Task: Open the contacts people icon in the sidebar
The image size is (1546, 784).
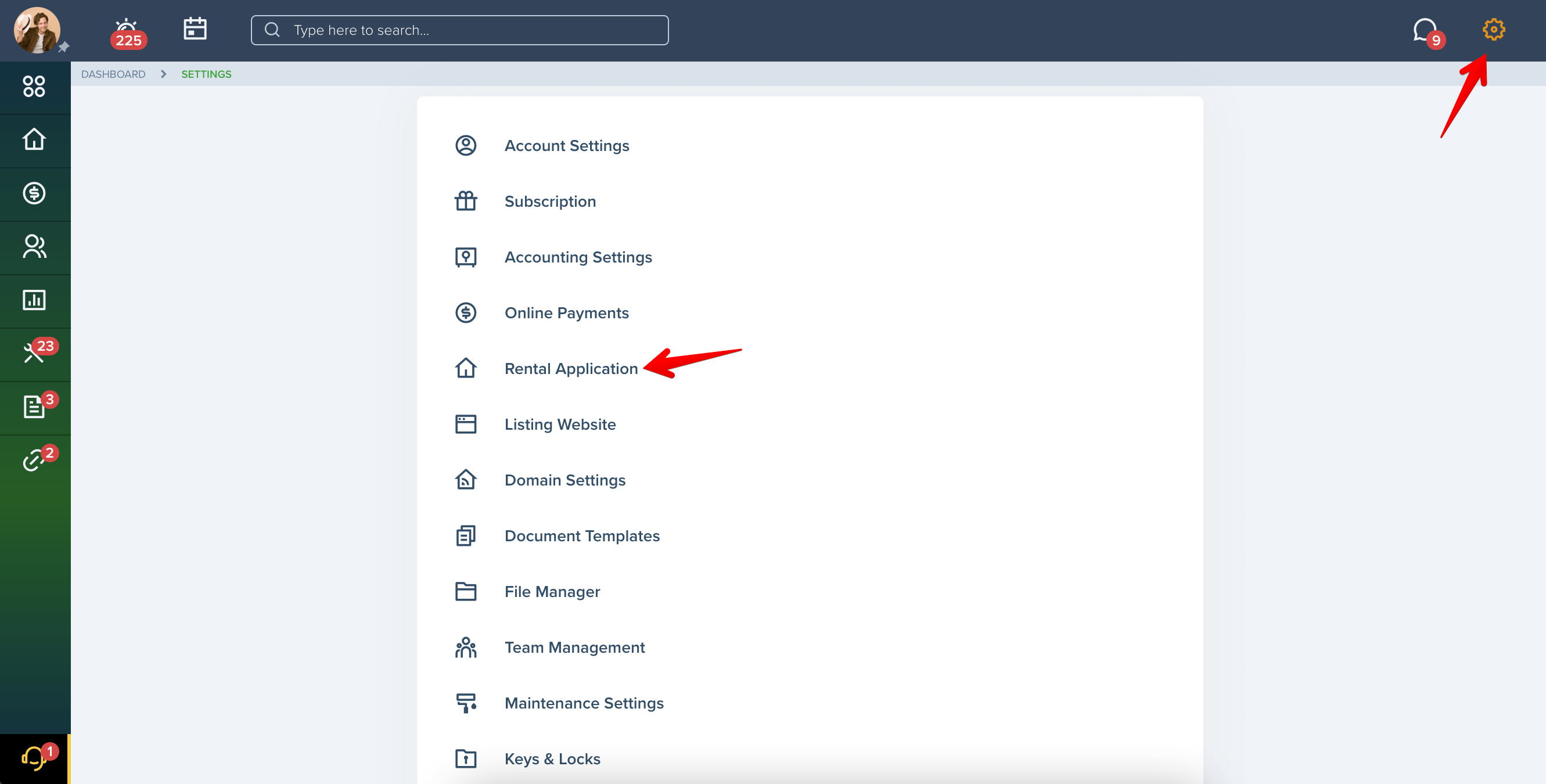Action: coord(34,247)
